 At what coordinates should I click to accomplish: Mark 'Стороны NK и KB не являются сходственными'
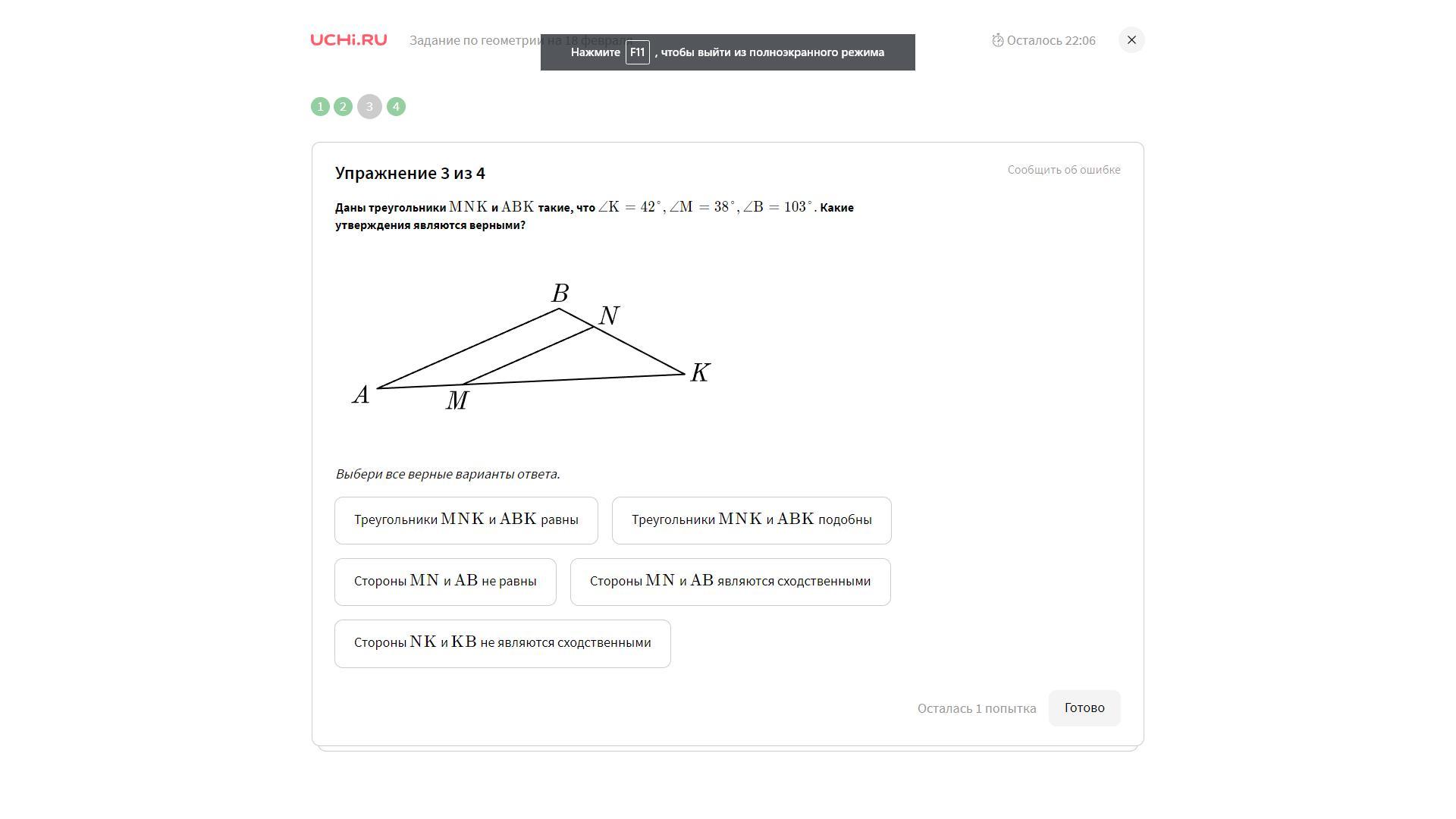pyautogui.click(x=502, y=643)
